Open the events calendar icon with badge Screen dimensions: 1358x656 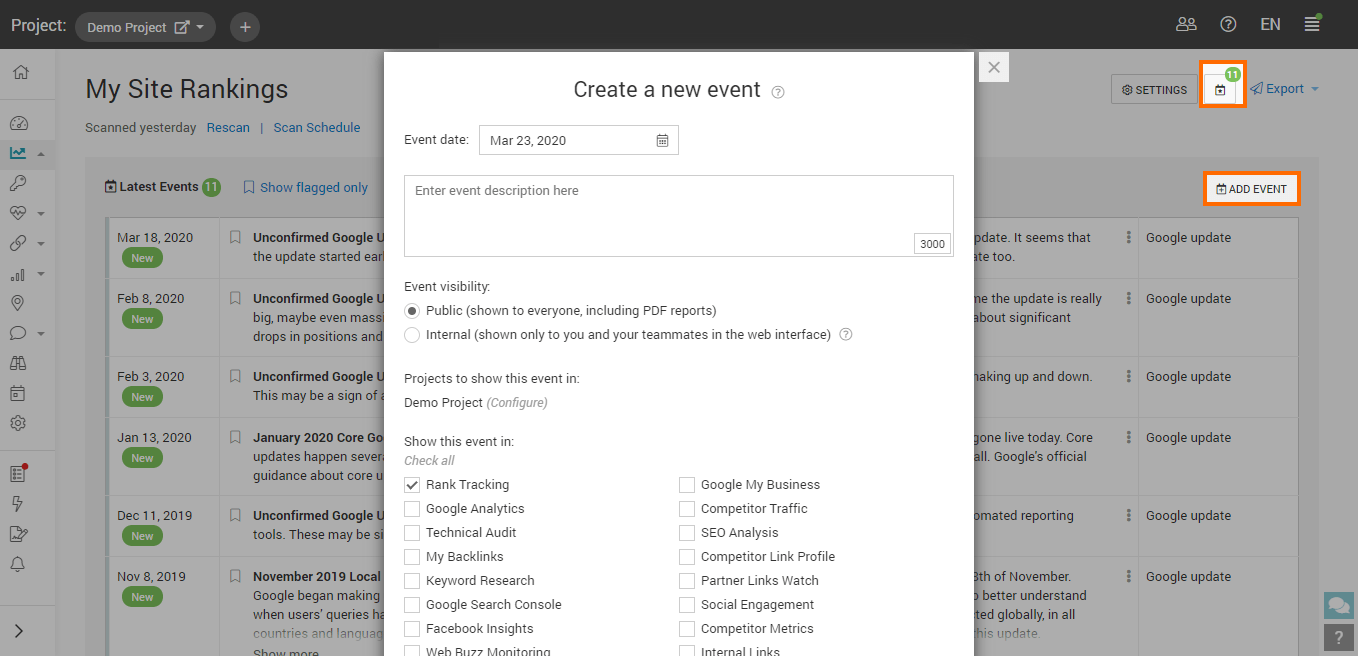(x=1221, y=89)
